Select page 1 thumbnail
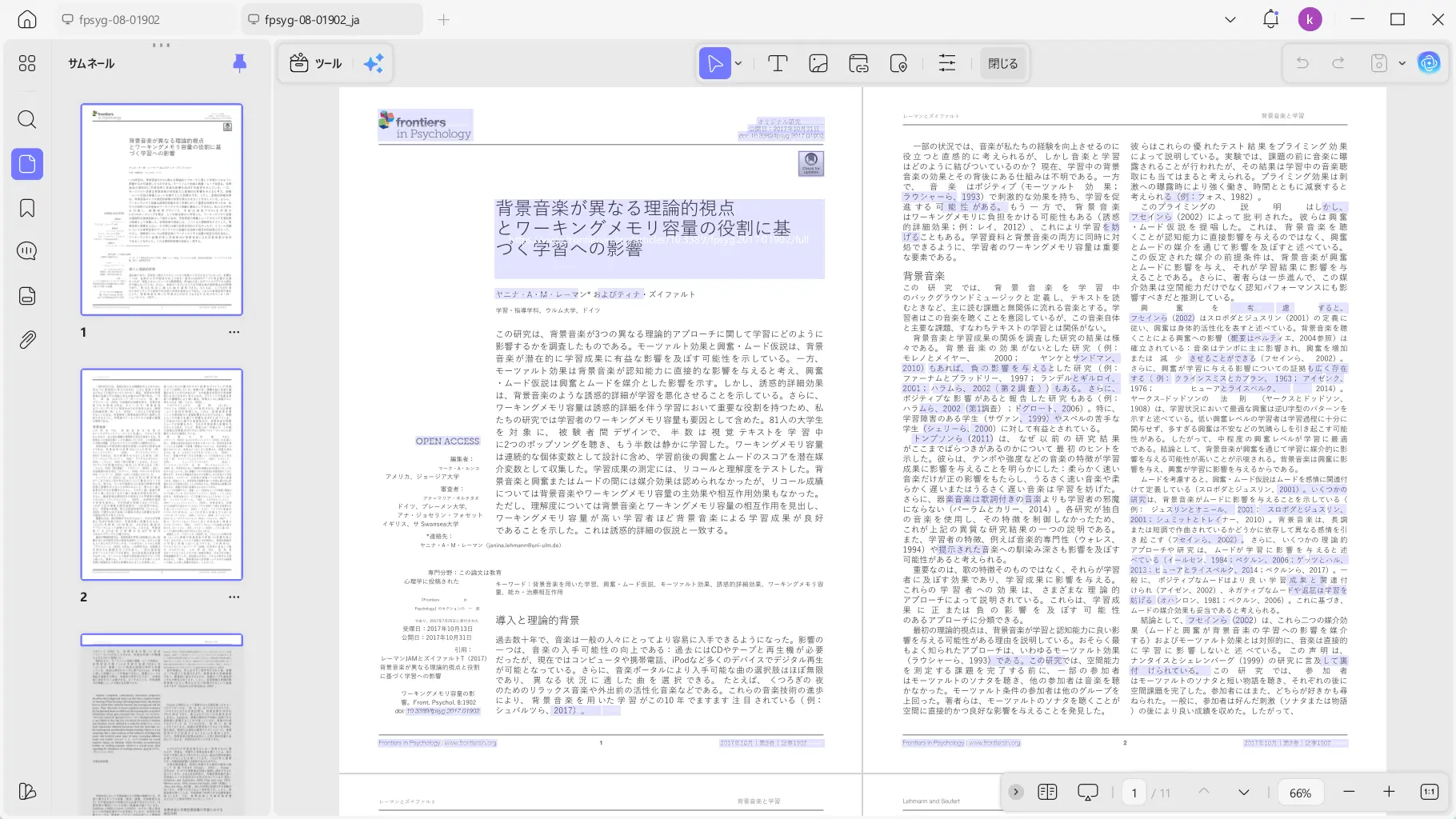The width and height of the screenshot is (1456, 819). coord(162,210)
